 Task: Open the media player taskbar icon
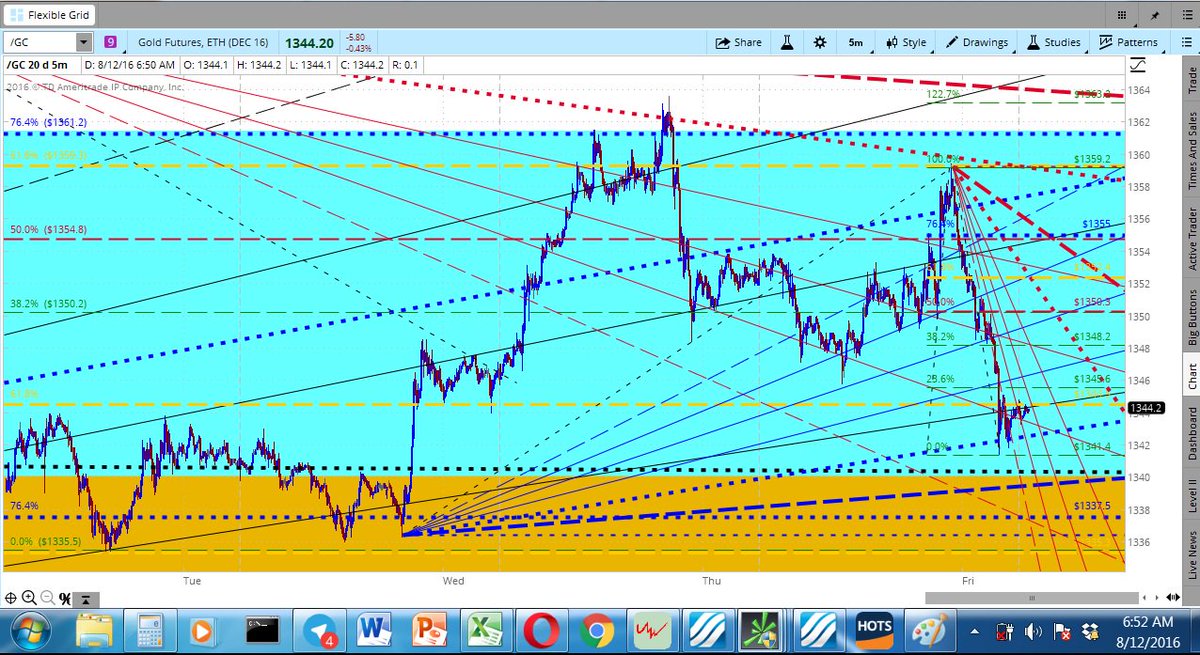[202, 632]
